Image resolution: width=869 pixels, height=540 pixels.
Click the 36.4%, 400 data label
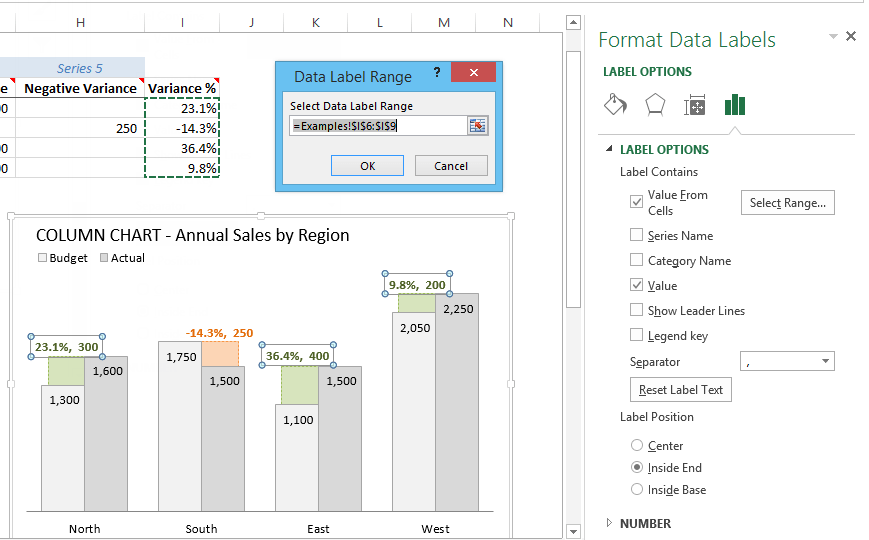point(298,355)
